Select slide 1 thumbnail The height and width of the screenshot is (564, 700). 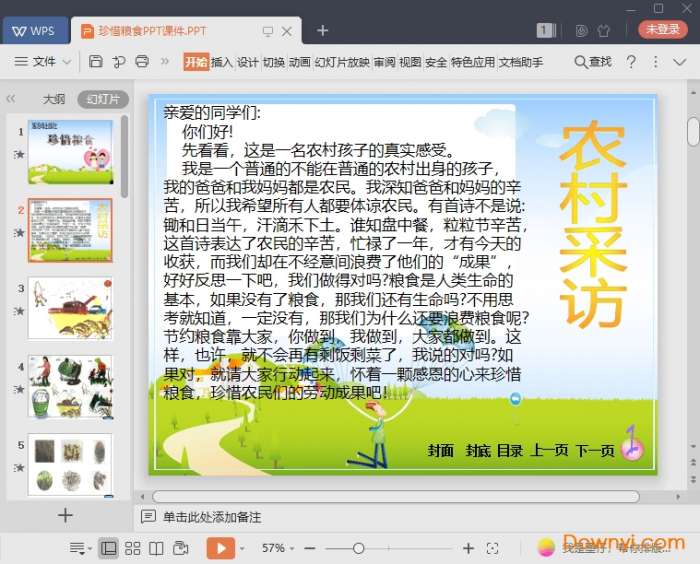coord(70,152)
